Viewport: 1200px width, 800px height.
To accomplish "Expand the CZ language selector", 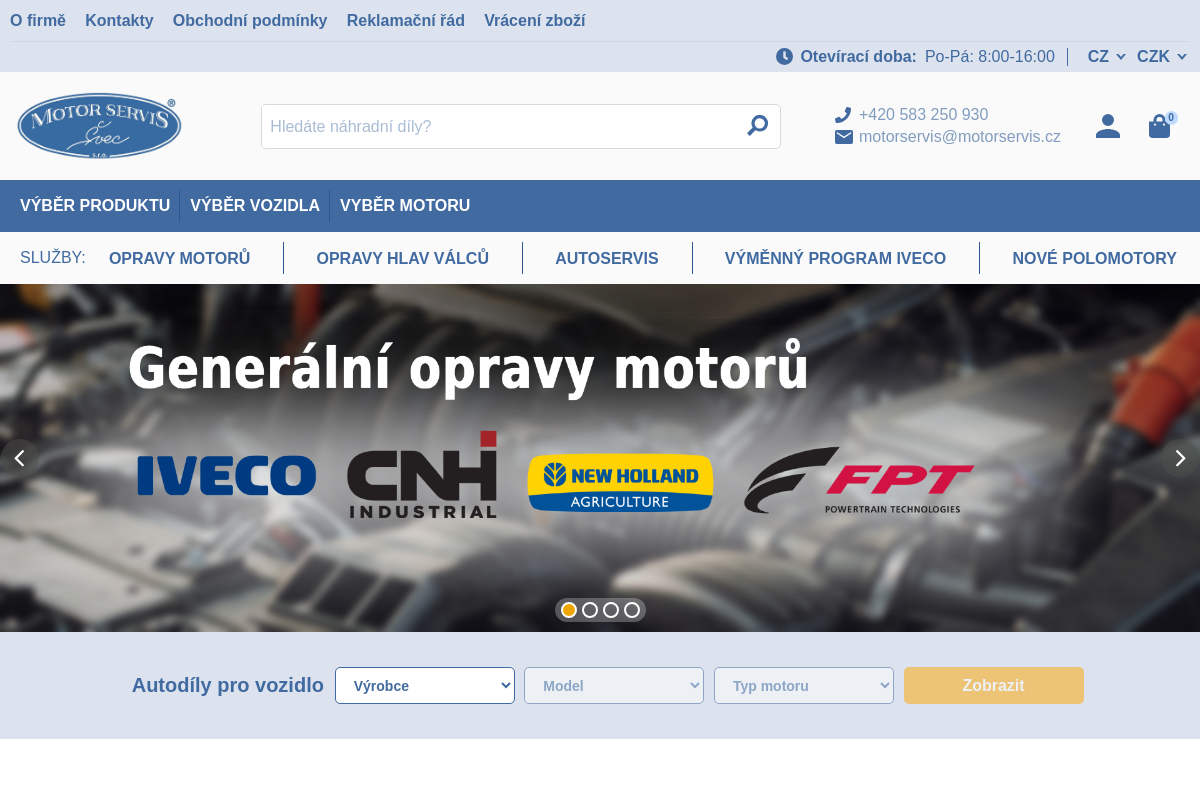I will coord(1105,56).
